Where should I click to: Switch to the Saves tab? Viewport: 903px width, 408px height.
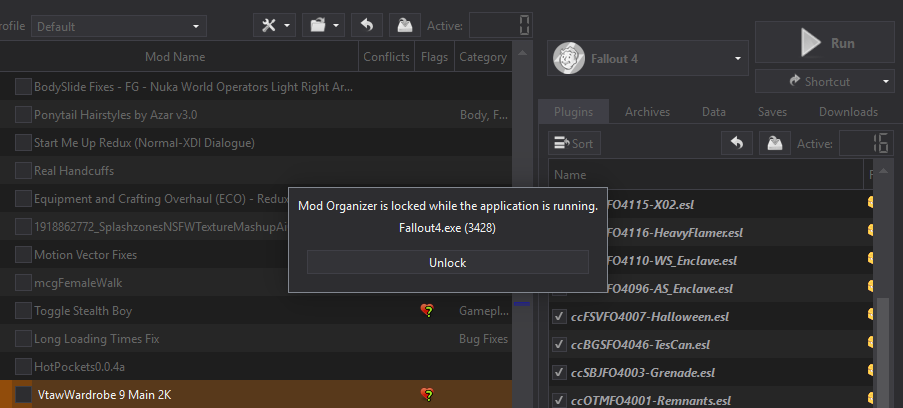tap(772, 112)
